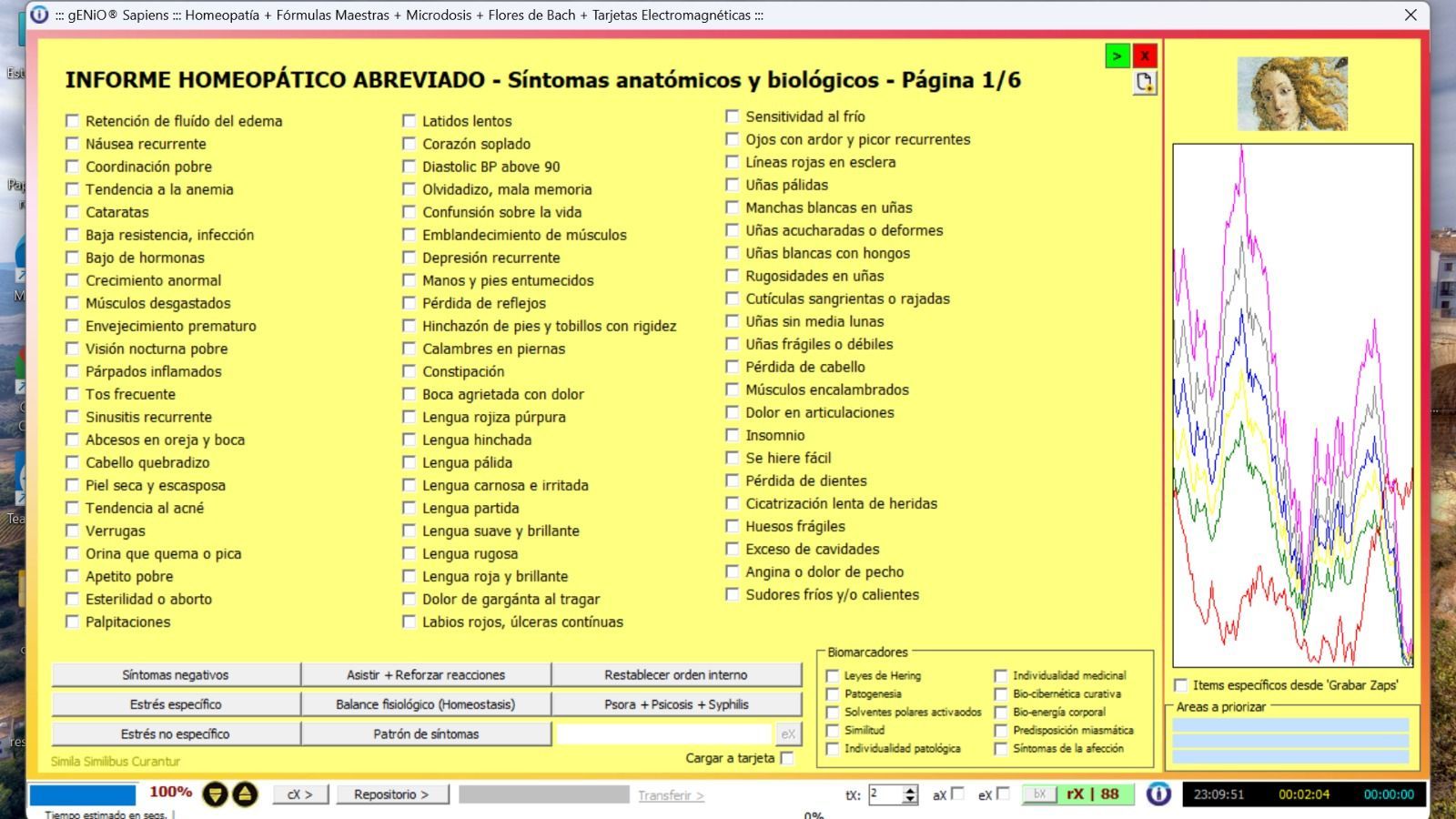
Task: Tick the 'Cataratas' checkbox
Action: (73, 212)
